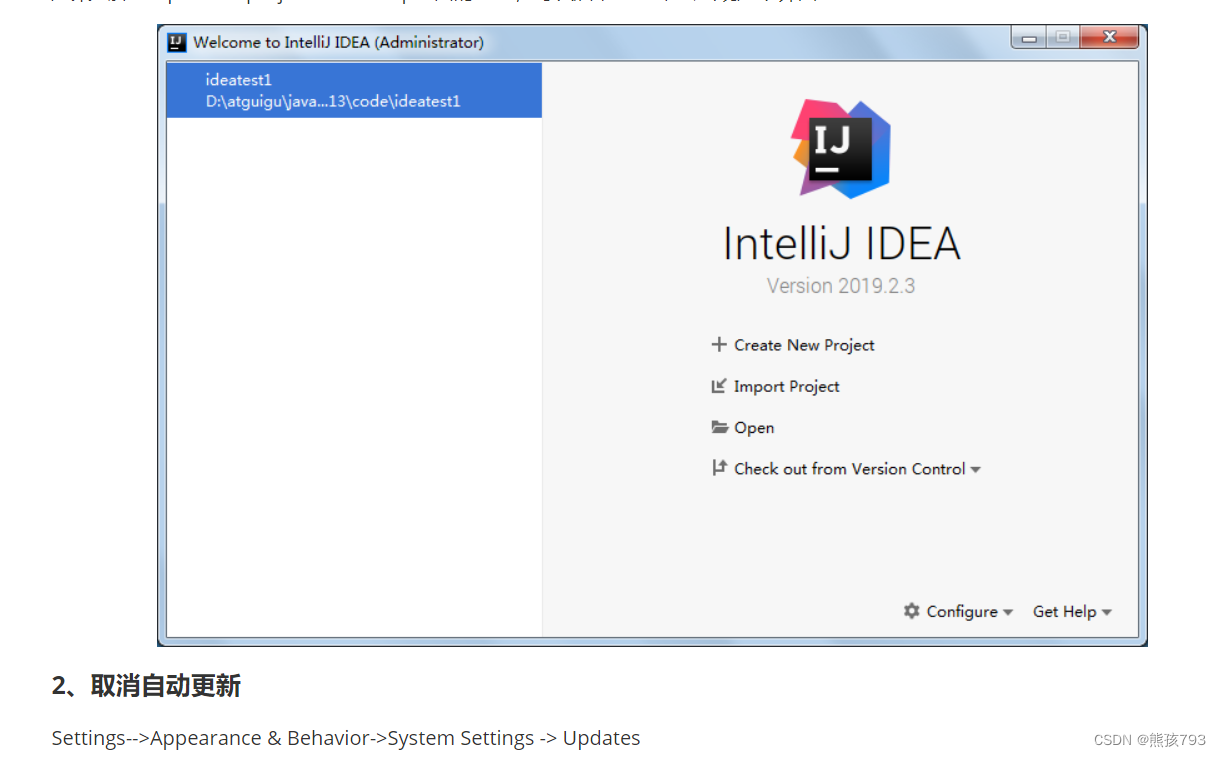The image size is (1221, 757).
Task: Maximize the Welcome window
Action: [x=1062, y=38]
